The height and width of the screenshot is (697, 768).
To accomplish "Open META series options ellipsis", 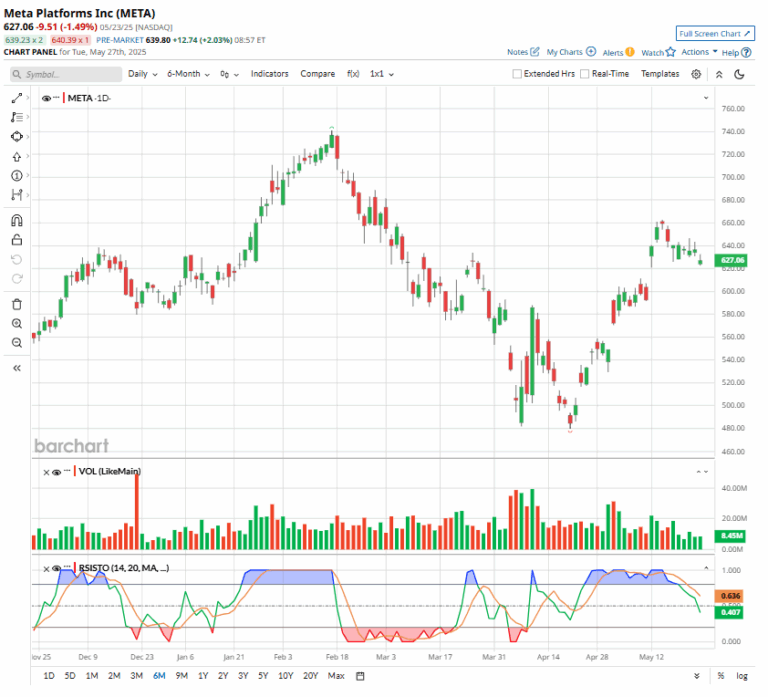I will [56, 97].
